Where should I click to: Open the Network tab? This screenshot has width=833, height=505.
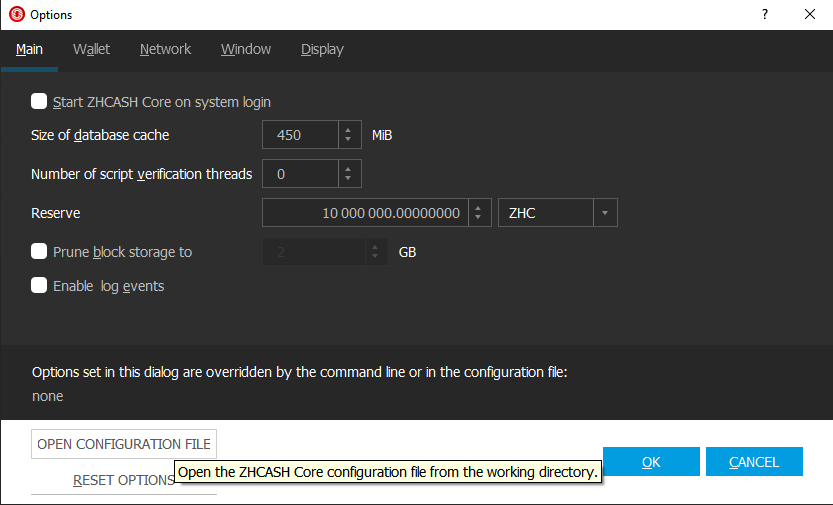point(165,49)
